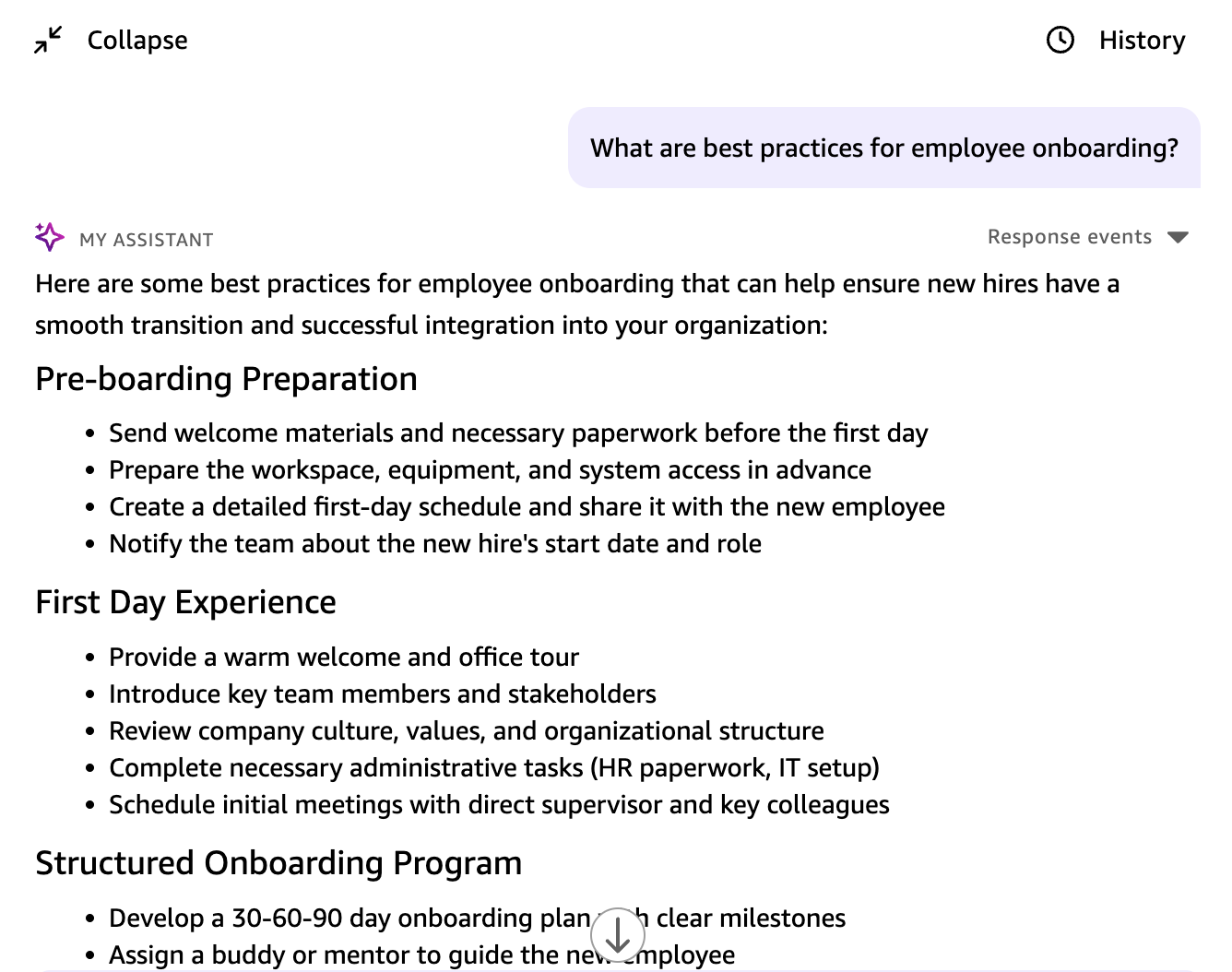This screenshot has width=1232, height=972.
Task: Click the prepare the workspace bullet
Action: click(490, 470)
